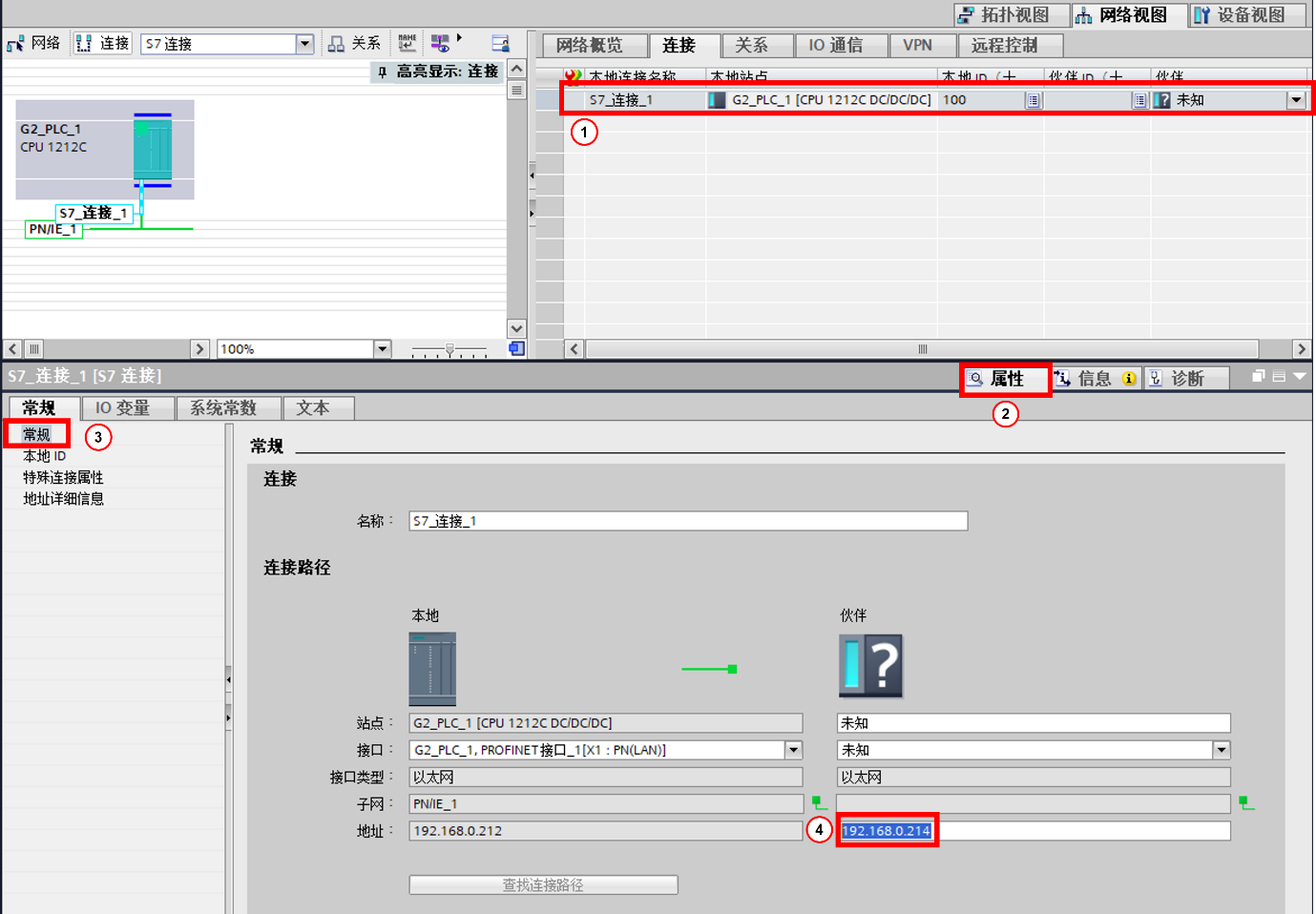
Task: Select 地址详细信息 in left navigation
Action: click(64, 499)
